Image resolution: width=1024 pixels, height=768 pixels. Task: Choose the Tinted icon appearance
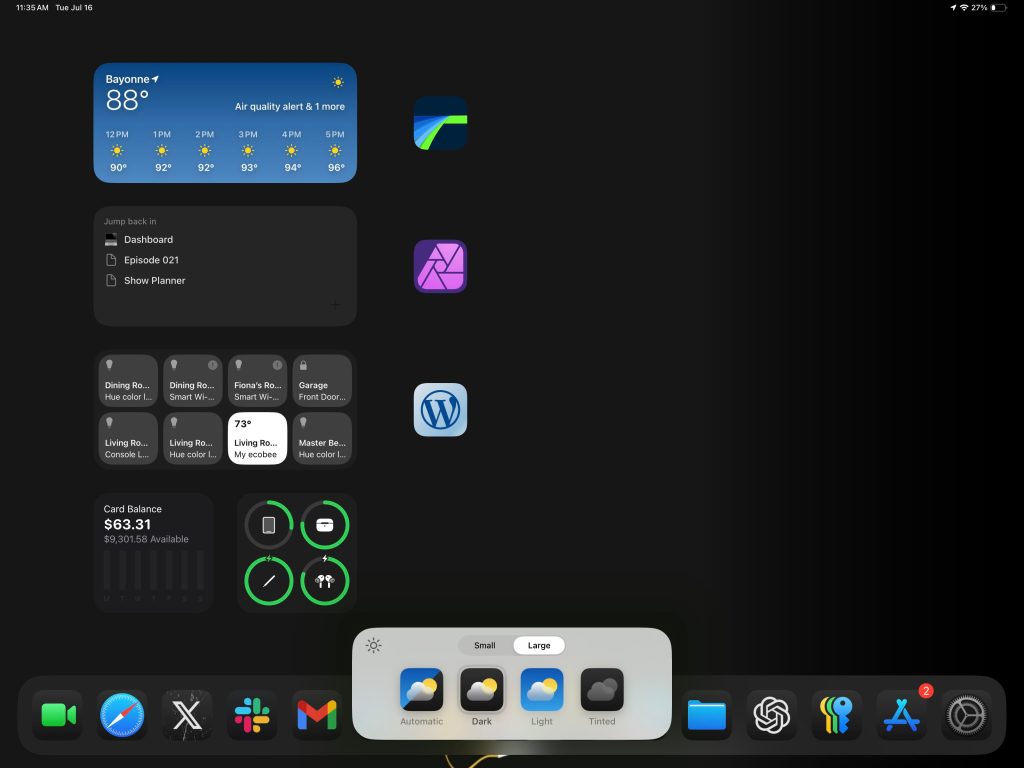pyautogui.click(x=602, y=696)
